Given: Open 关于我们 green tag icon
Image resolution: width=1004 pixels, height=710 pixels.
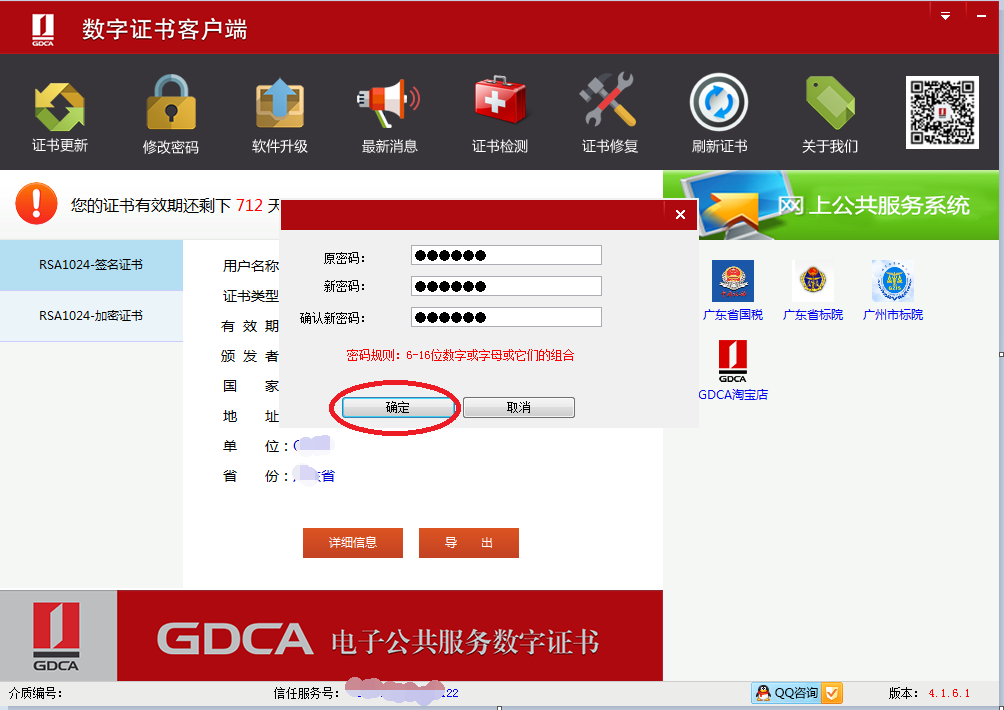Looking at the screenshot, I should pos(829,113).
